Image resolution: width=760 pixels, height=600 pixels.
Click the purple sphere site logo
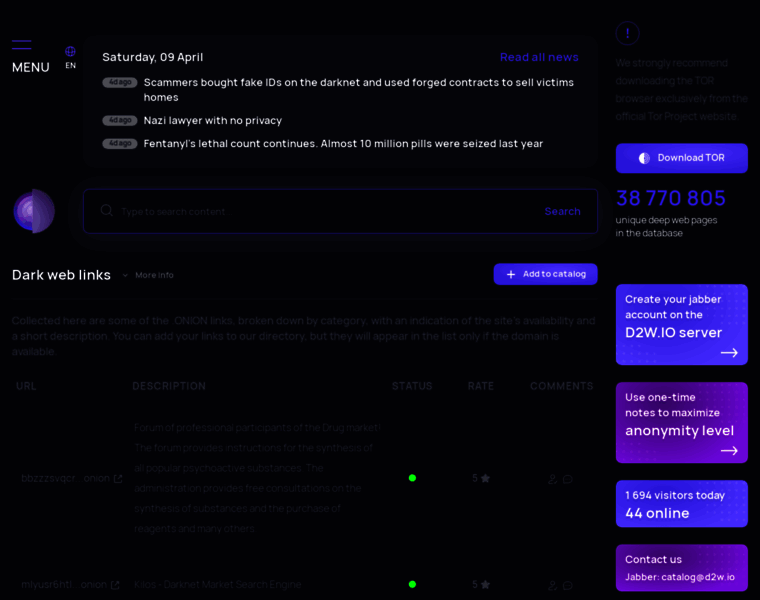[x=34, y=211]
